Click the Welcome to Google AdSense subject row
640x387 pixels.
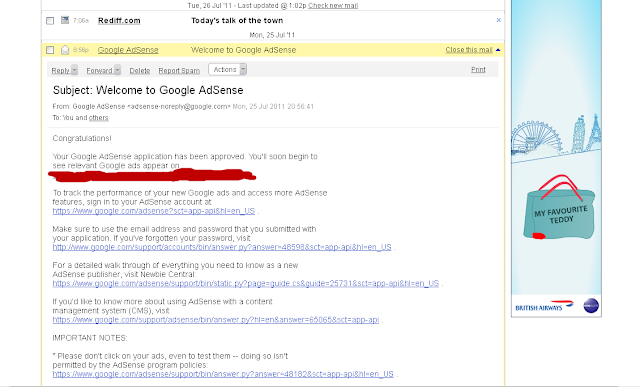244,50
